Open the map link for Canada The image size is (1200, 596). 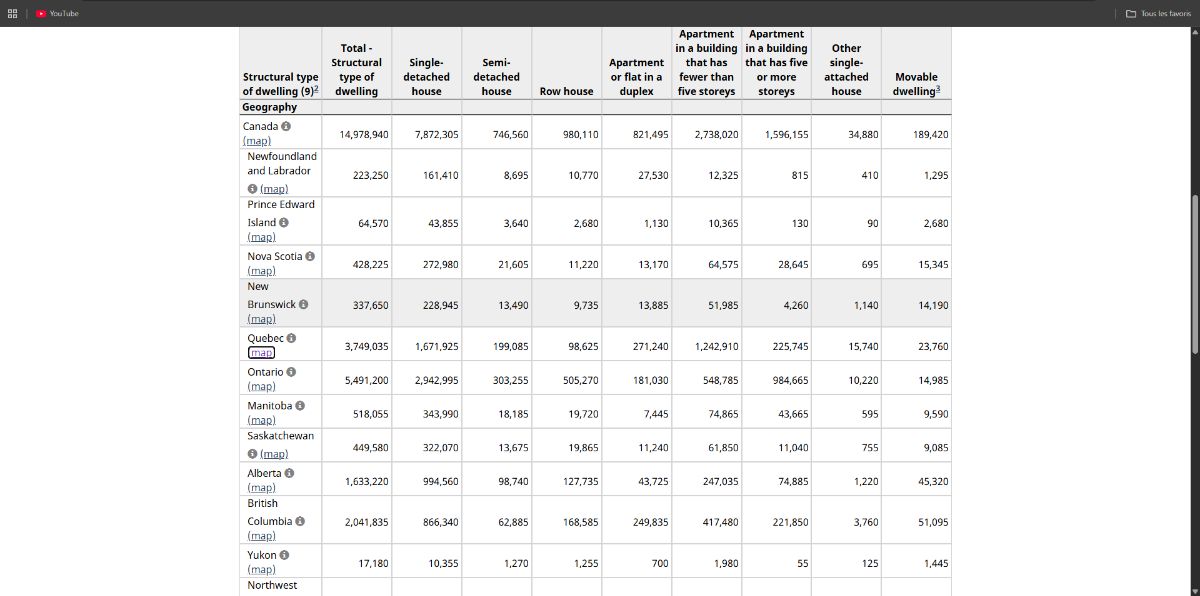coord(257,141)
